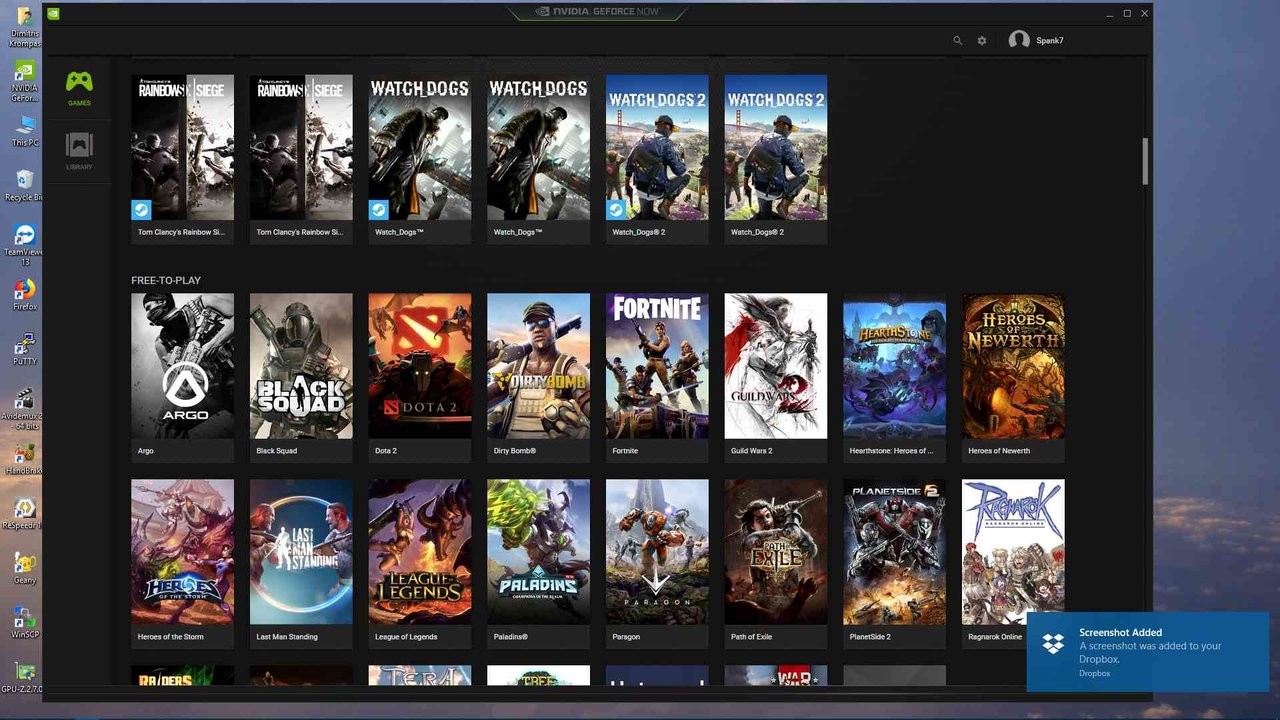This screenshot has height=720, width=1280.
Task: Open the Screenshot Added Dropbox notification
Action: [x=1148, y=651]
